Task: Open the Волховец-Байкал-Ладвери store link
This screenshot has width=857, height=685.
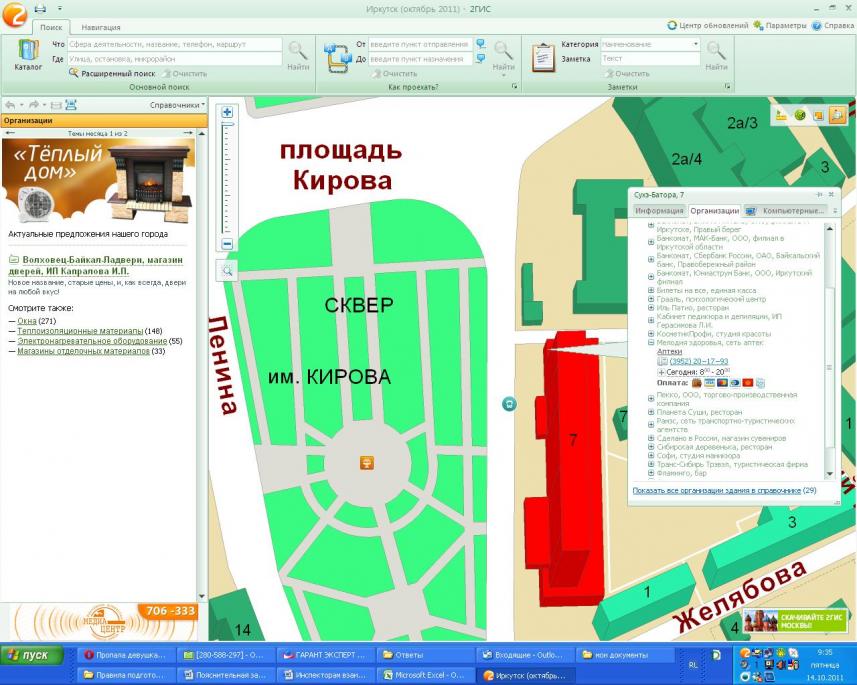Action: [x=96, y=265]
